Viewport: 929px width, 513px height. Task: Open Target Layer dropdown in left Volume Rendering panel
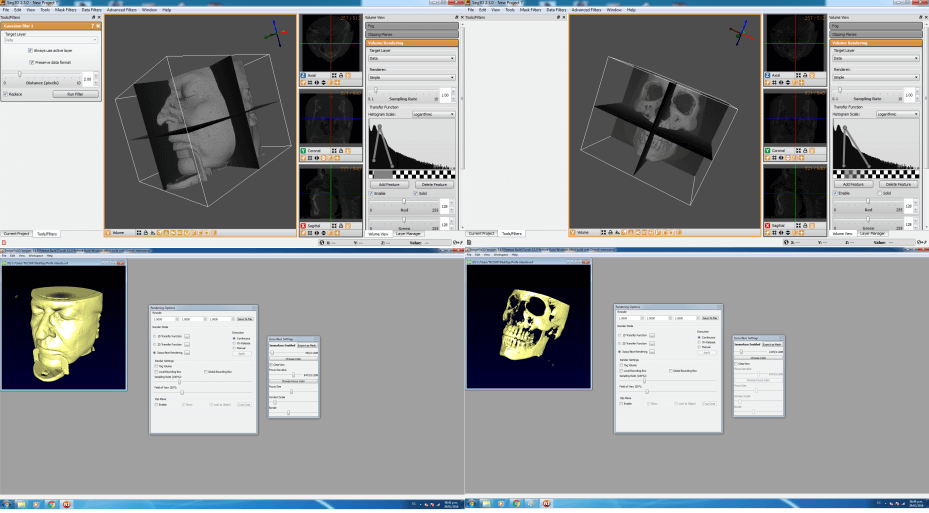412,58
